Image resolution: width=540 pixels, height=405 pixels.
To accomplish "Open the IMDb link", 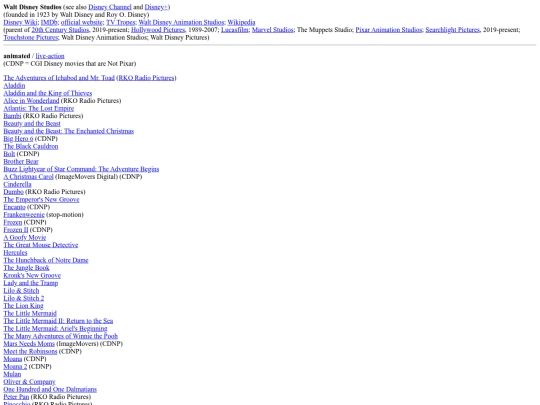I will click(x=49, y=22).
